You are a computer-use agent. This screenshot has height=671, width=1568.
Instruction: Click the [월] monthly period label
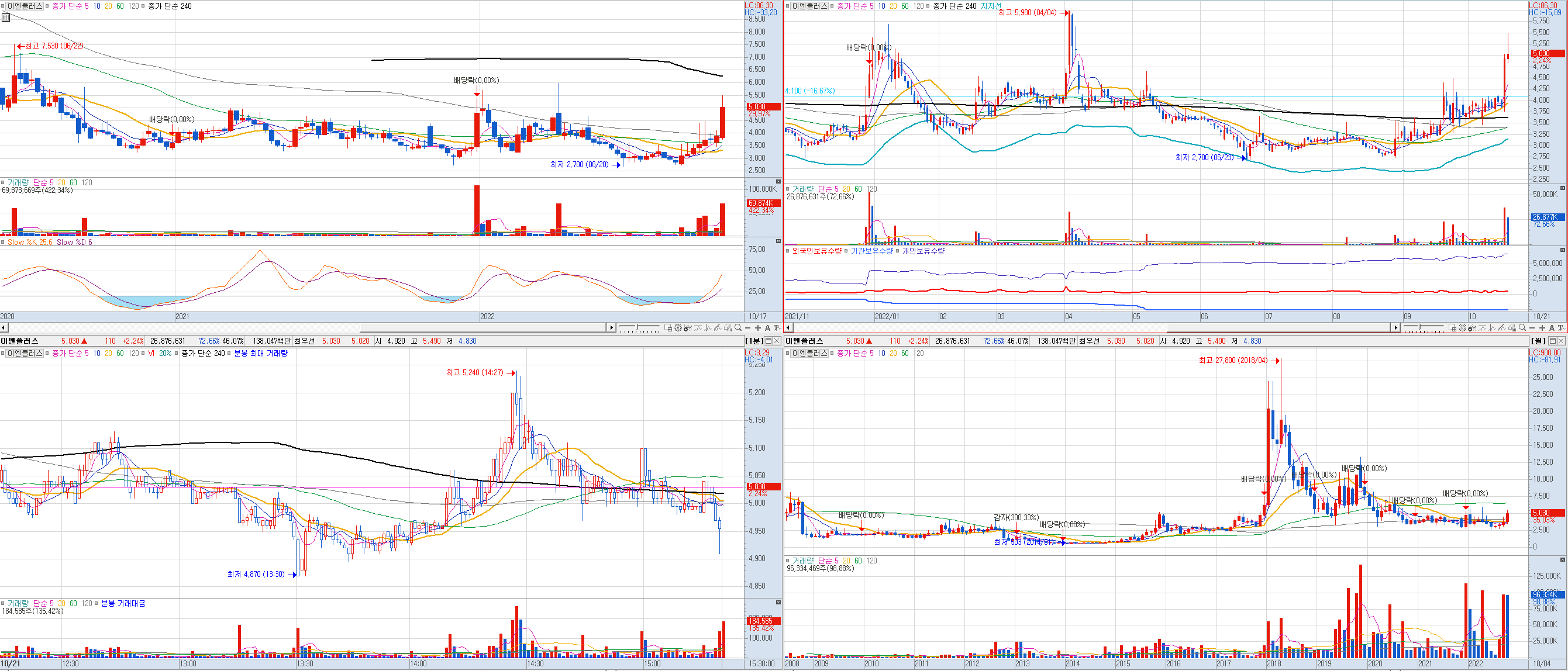1538,341
